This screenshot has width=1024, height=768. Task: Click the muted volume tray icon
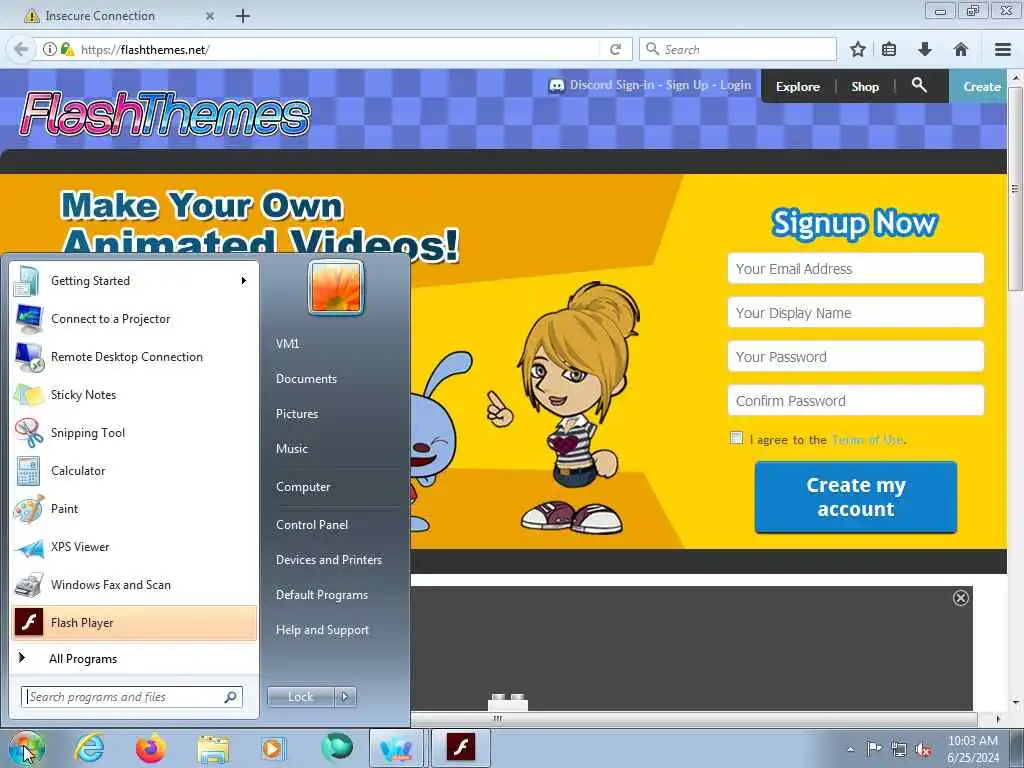(x=923, y=749)
